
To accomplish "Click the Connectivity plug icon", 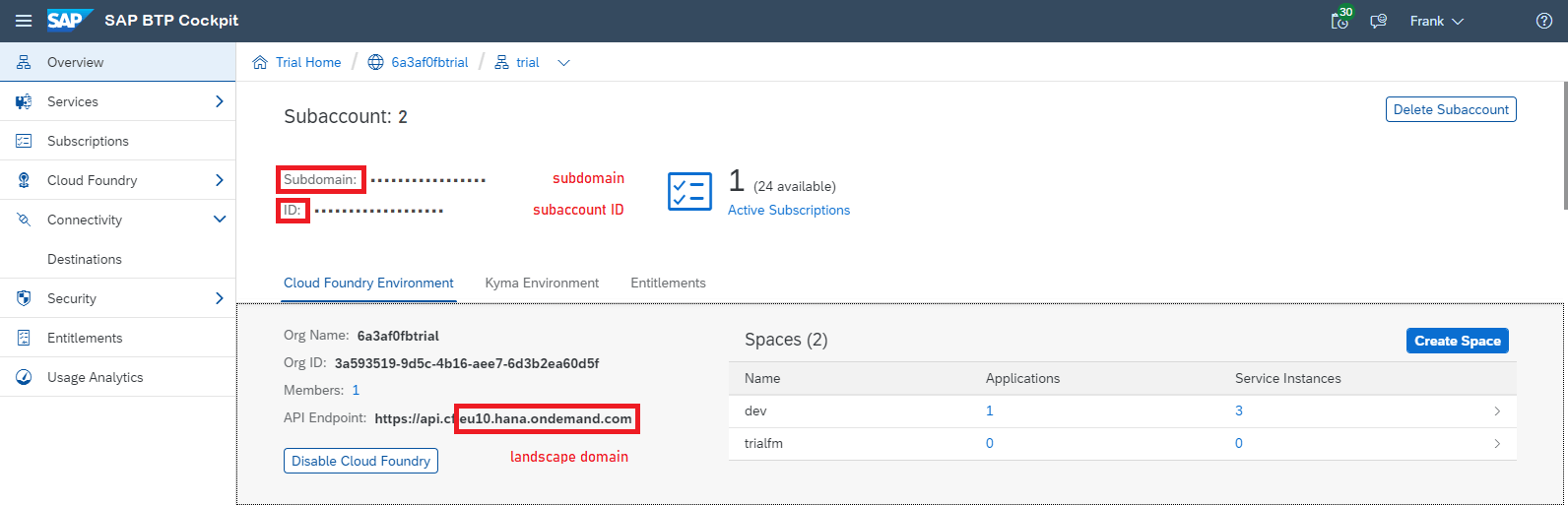I will point(24,220).
